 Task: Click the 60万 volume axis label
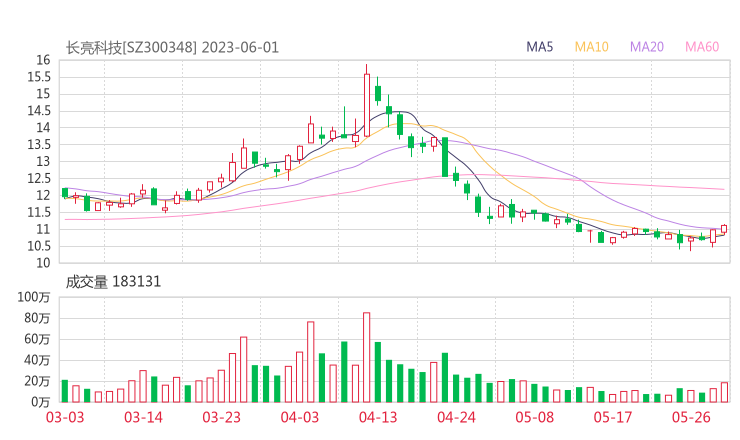37,339
